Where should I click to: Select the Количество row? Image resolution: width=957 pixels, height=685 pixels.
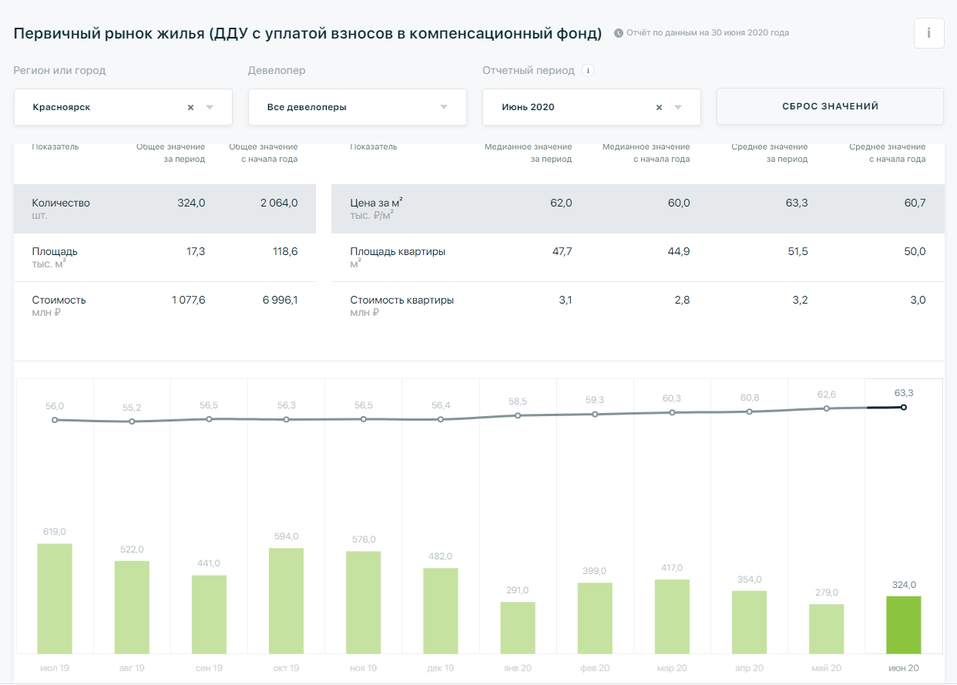[x=165, y=209]
